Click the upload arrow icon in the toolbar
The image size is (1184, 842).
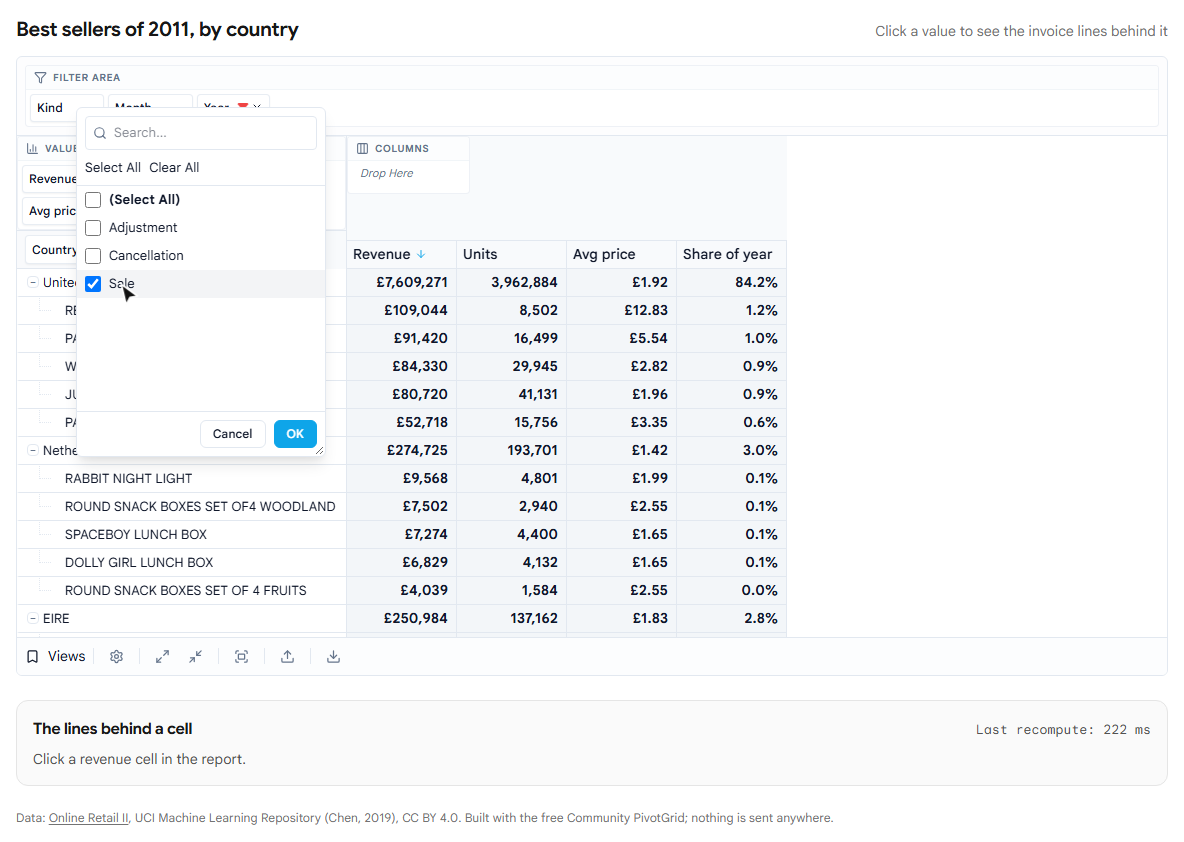click(x=288, y=656)
